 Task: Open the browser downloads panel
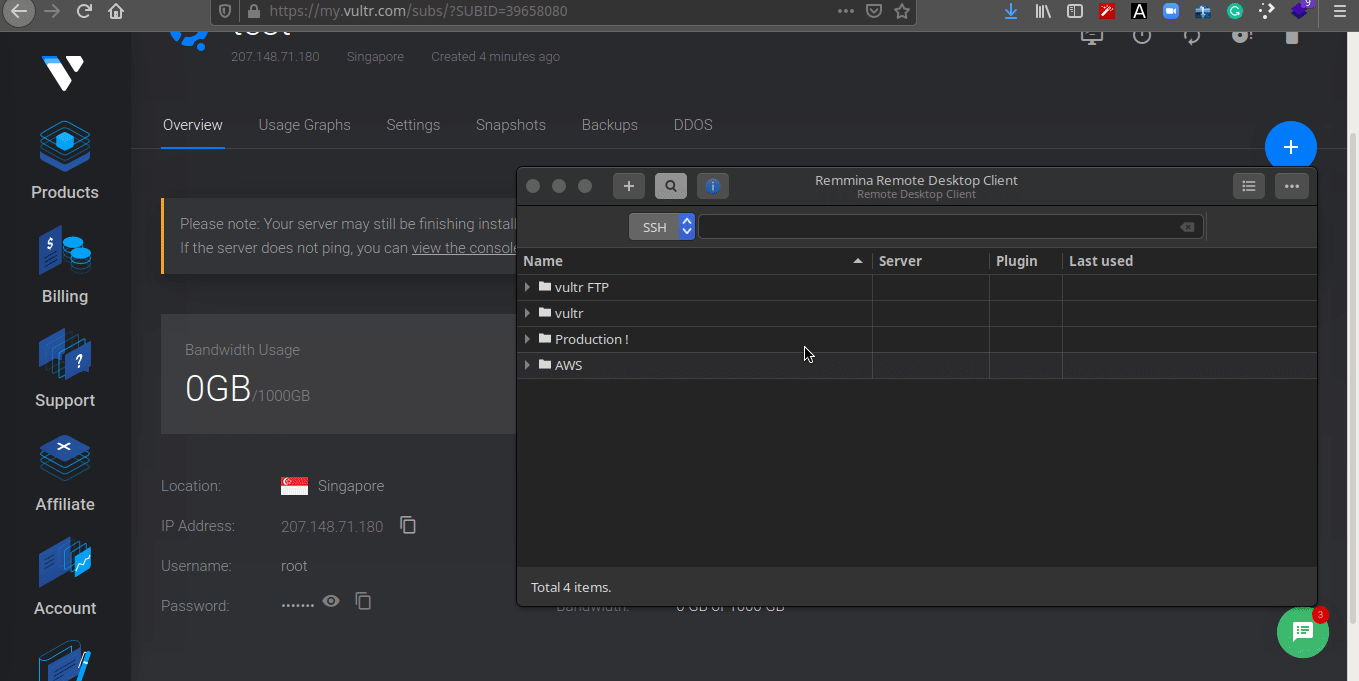pyautogui.click(x=1011, y=12)
